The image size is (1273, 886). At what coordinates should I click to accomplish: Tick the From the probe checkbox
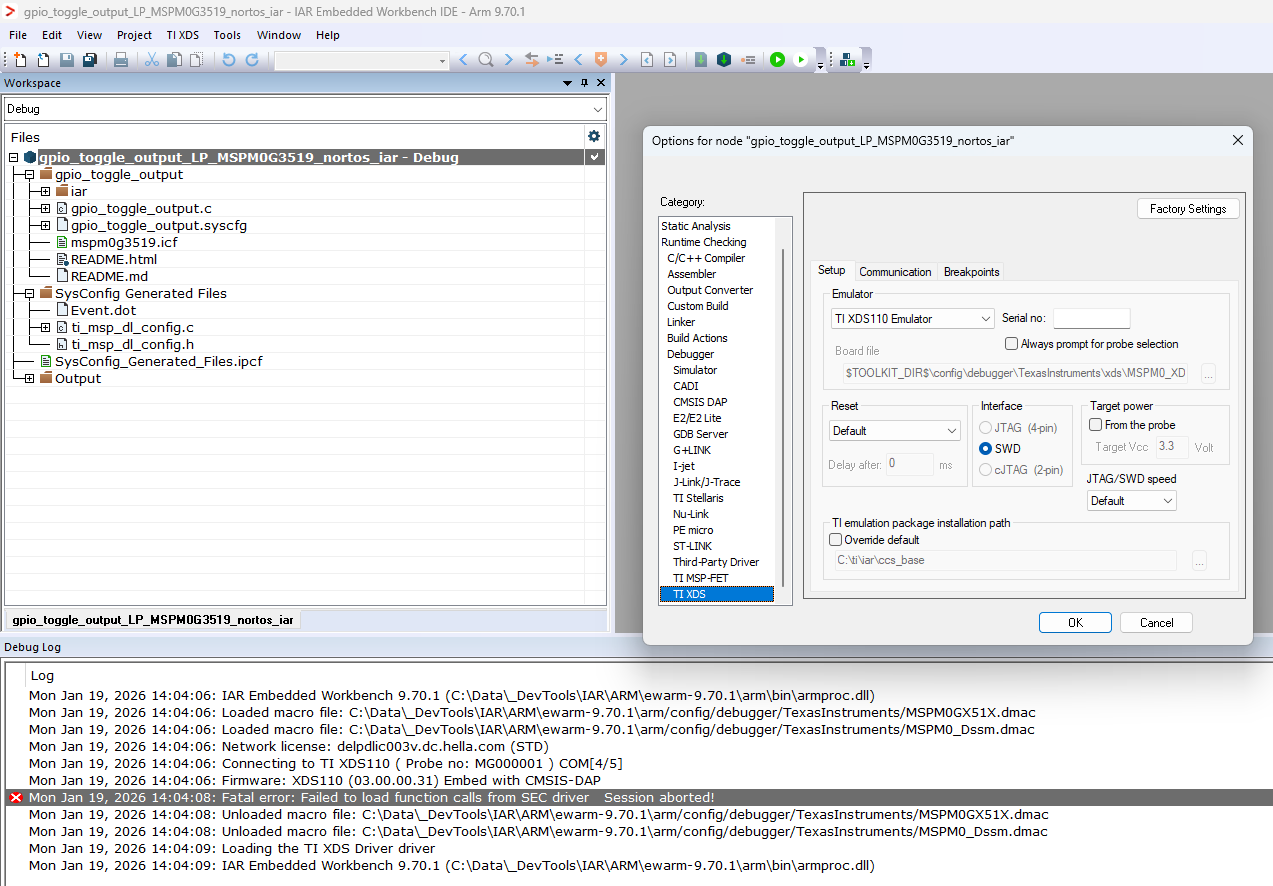pyautogui.click(x=1095, y=425)
